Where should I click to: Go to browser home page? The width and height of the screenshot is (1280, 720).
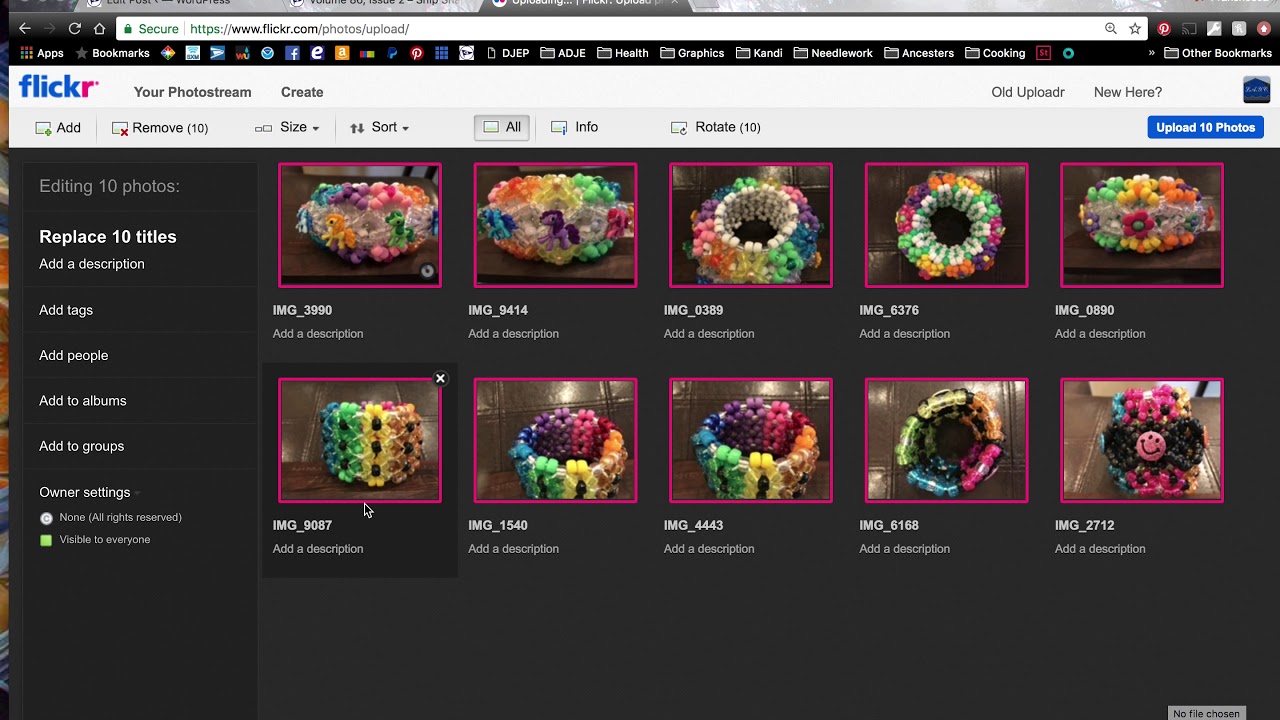(99, 29)
